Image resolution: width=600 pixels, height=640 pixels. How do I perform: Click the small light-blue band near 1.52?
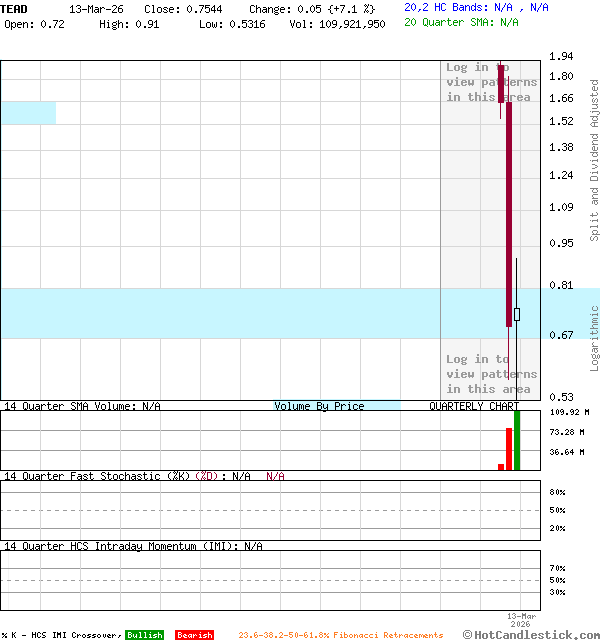point(28,113)
